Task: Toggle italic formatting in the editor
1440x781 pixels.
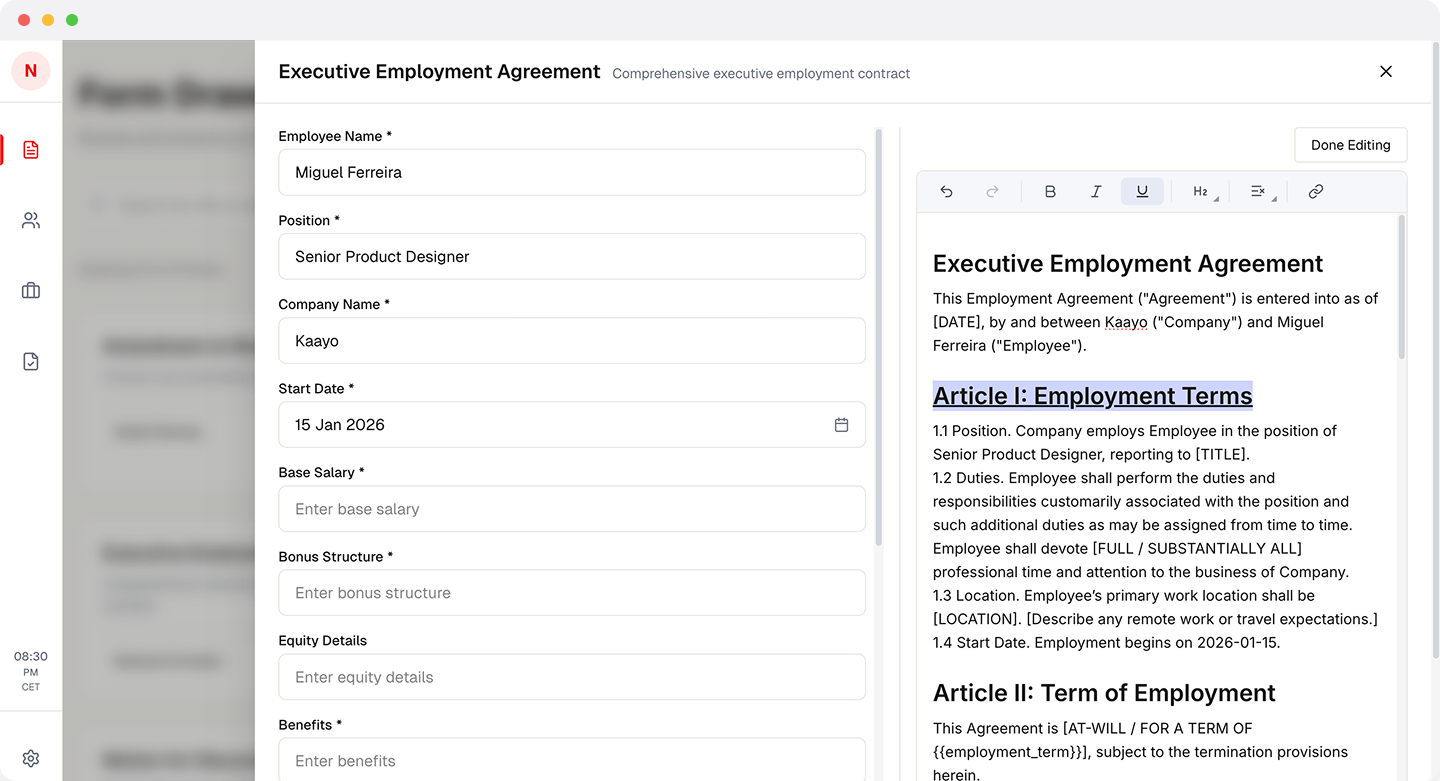Action: 1096,191
